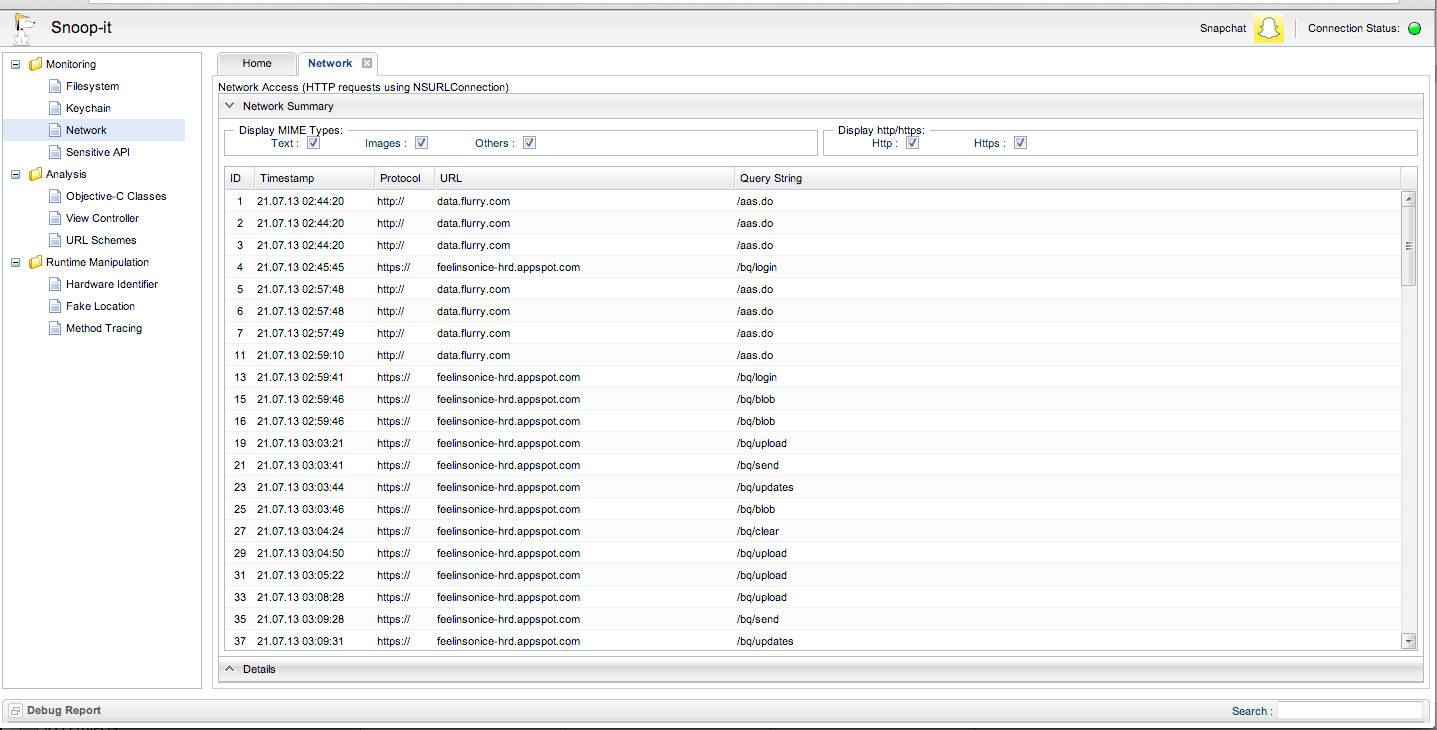Click the green Connection Status indicator
The height and width of the screenshot is (730, 1437).
(x=1414, y=29)
